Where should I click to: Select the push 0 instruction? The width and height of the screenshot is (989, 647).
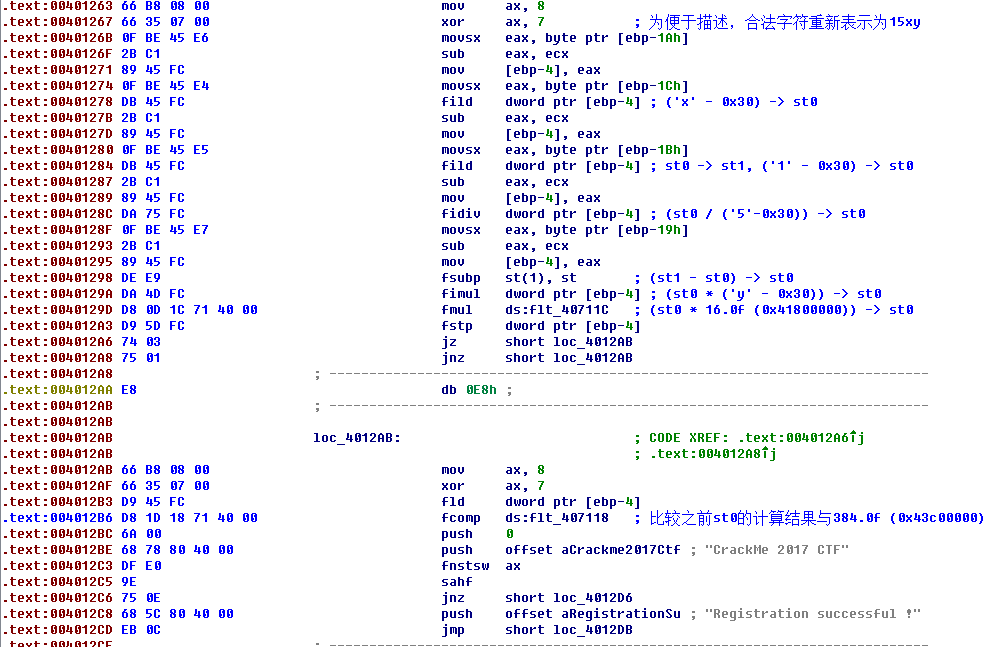tap(477, 534)
